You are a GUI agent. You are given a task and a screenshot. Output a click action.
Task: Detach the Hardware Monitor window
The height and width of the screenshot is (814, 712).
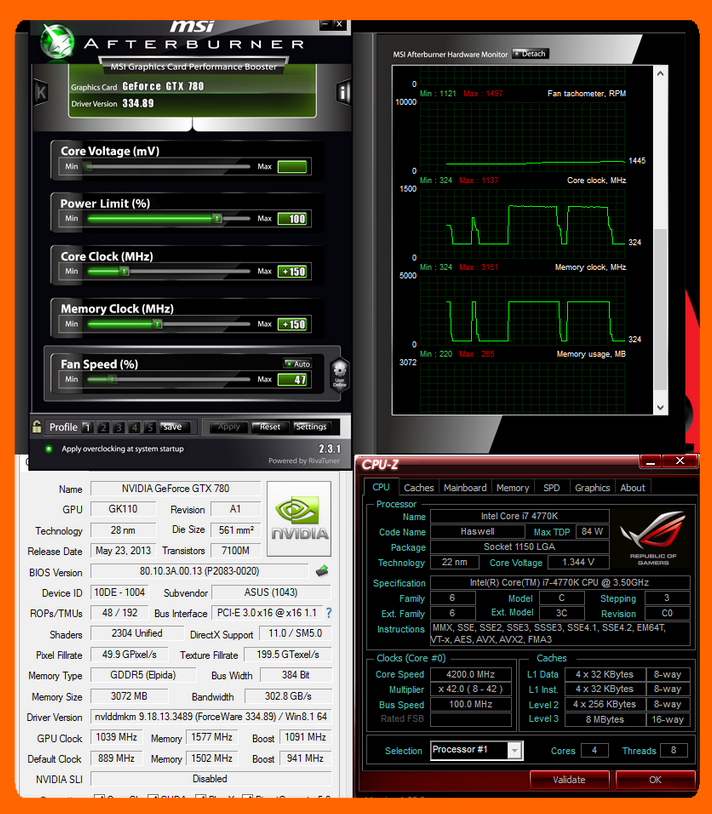530,53
